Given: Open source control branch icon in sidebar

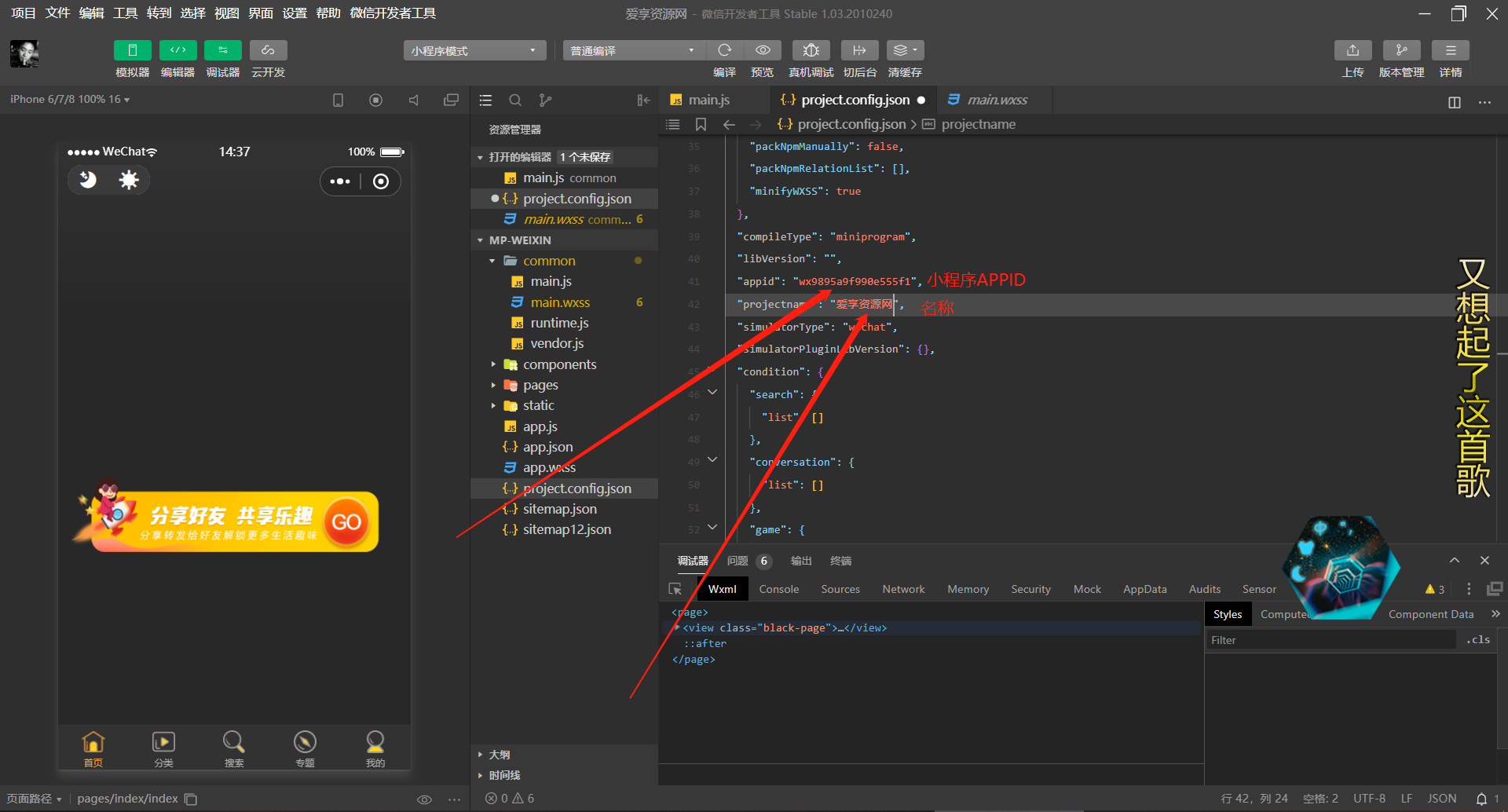Looking at the screenshot, I should tap(545, 101).
